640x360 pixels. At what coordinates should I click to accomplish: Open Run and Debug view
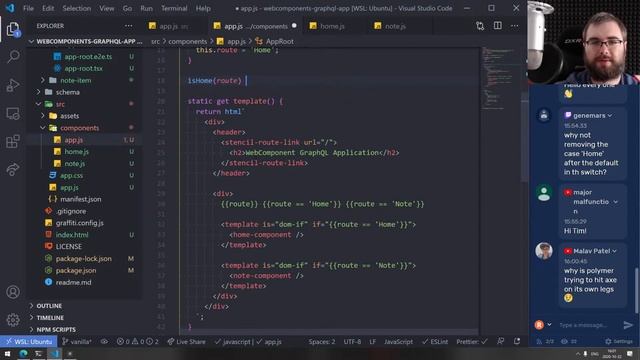click(x=13, y=85)
